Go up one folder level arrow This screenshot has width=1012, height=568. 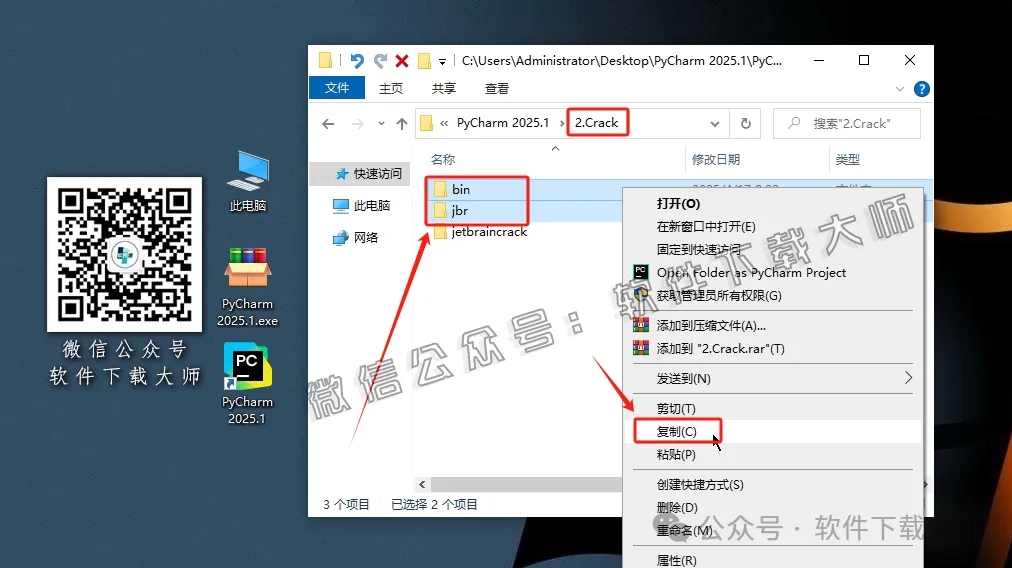coord(401,123)
